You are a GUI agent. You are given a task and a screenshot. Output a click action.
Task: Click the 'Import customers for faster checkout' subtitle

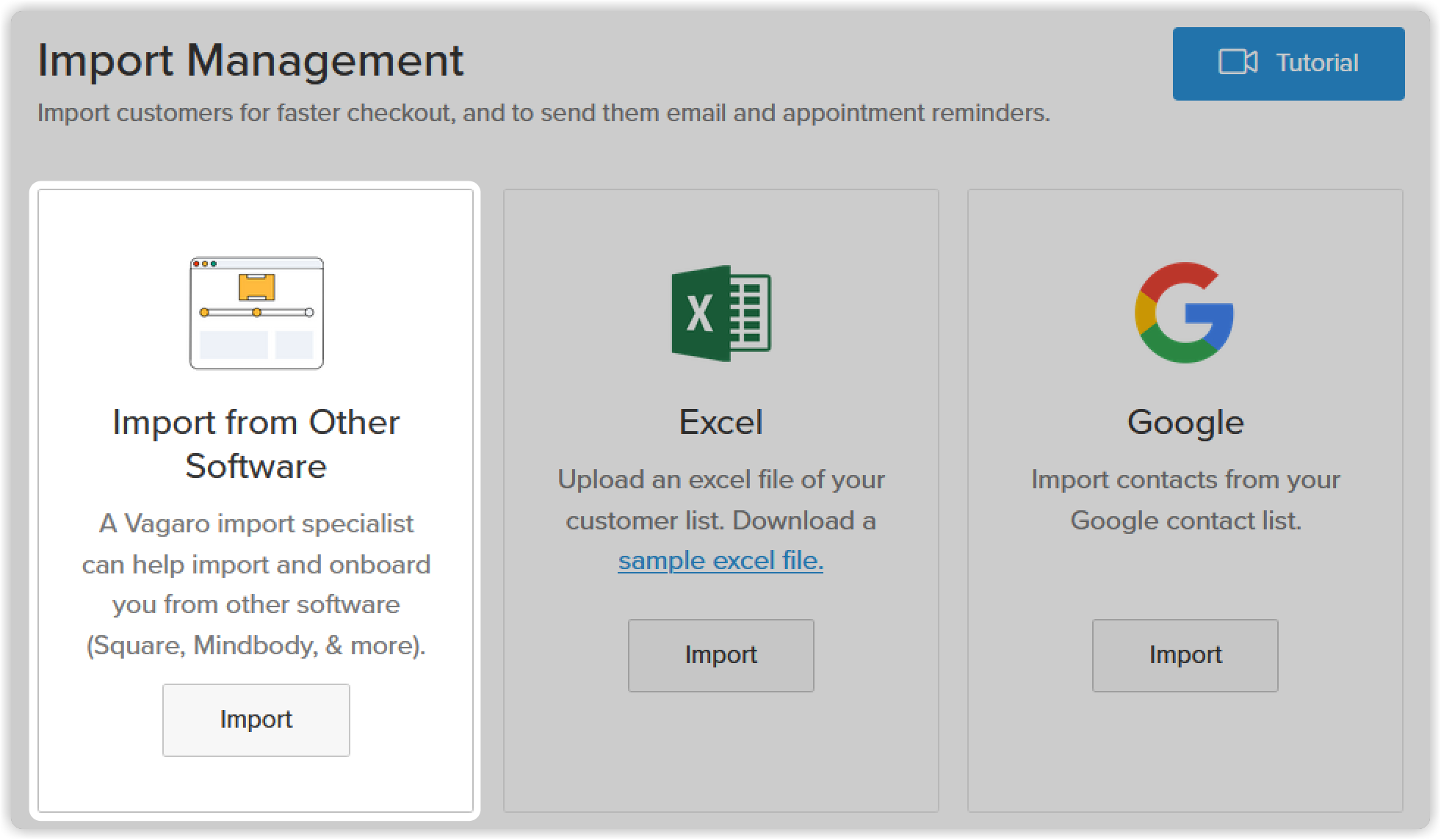[x=544, y=113]
